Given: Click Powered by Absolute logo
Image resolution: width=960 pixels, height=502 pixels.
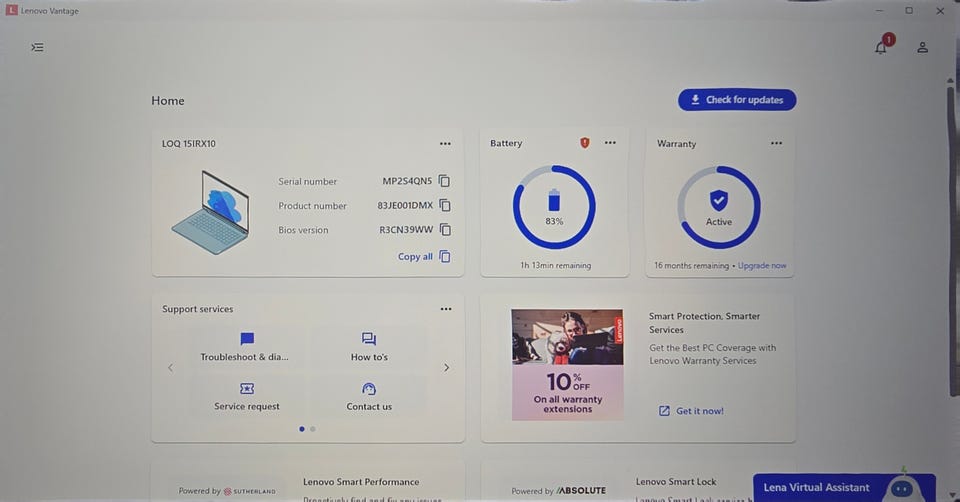Looking at the screenshot, I should pyautogui.click(x=558, y=490).
